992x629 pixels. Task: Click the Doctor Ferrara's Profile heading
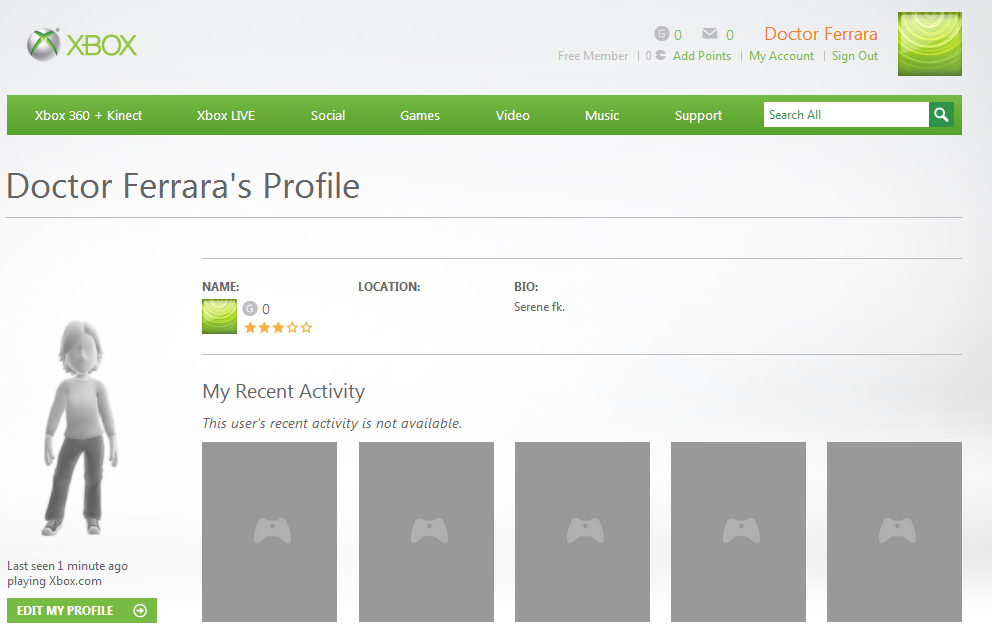[183, 186]
